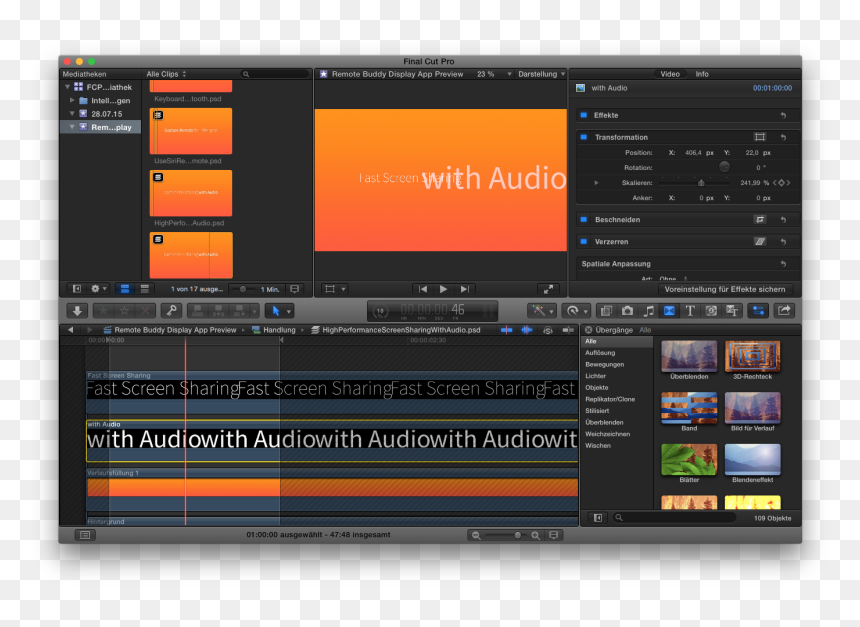Expand the Intell...gen folder
The image size is (860, 627).
[72, 100]
